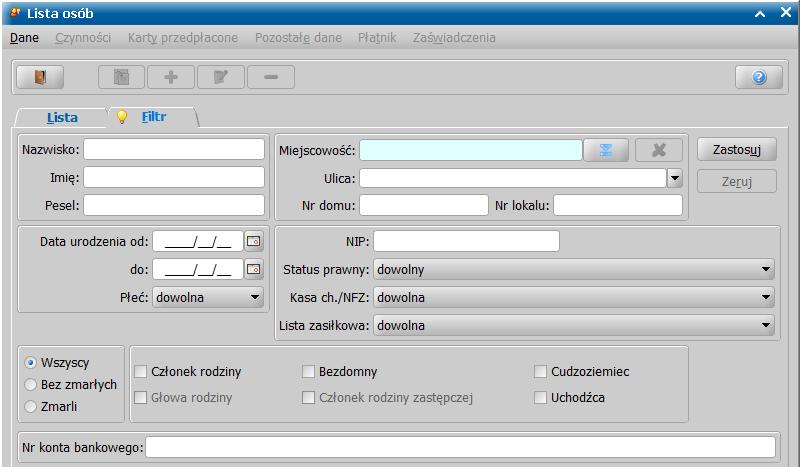Image resolution: width=800 pixels, height=467 pixels.
Task: Click the 'do' date field
Action: pos(198,269)
